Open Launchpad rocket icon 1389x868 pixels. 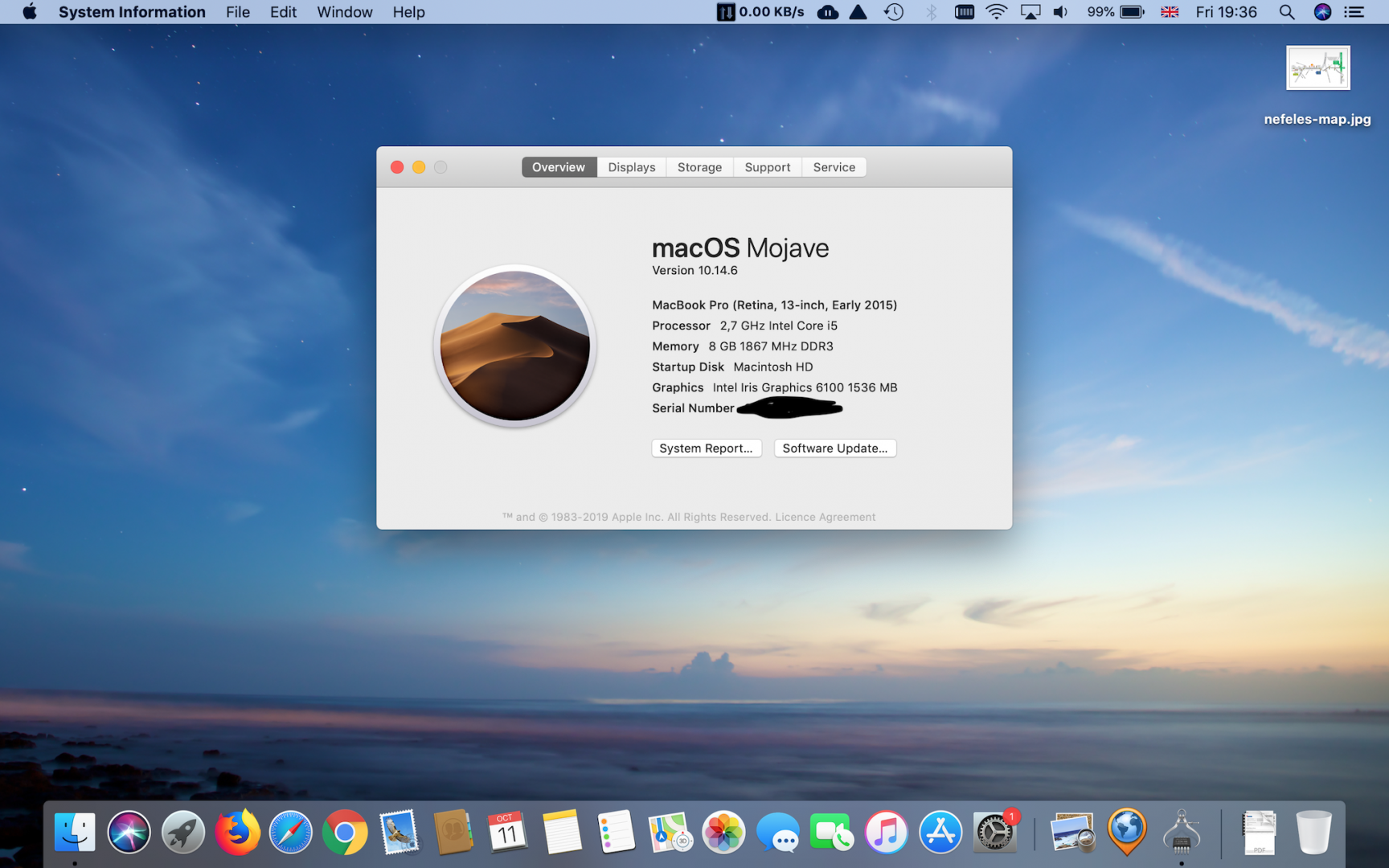(183, 833)
